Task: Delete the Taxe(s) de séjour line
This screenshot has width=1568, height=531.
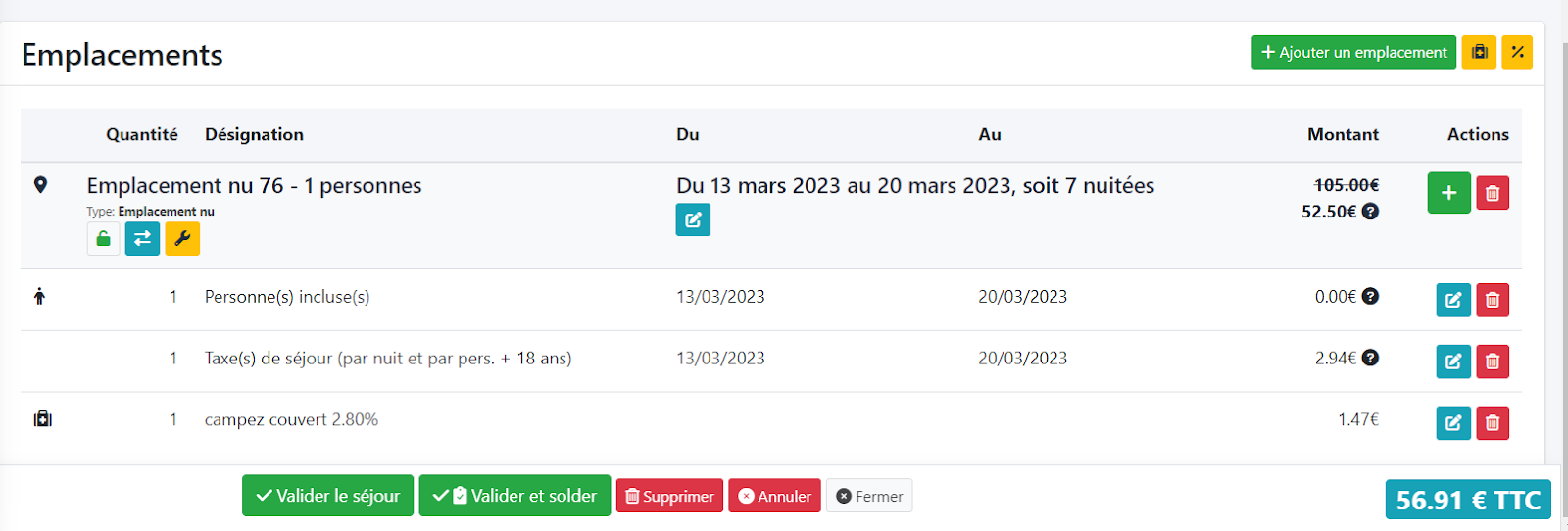Action: click(1492, 362)
